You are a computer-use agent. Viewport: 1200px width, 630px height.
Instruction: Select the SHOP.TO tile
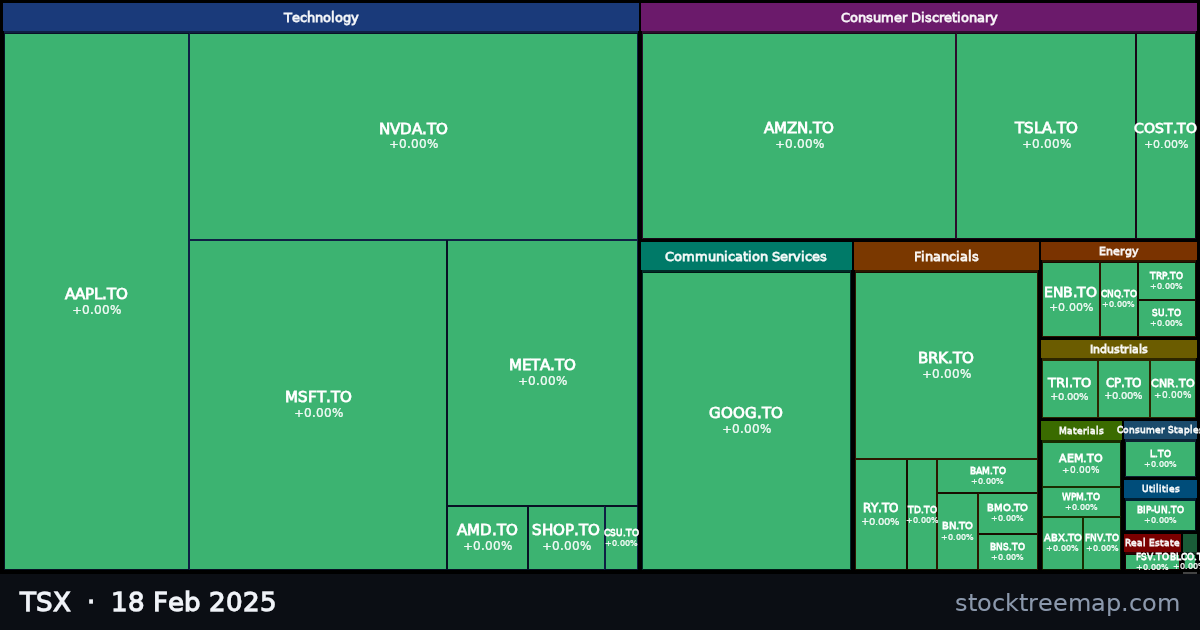pos(566,538)
